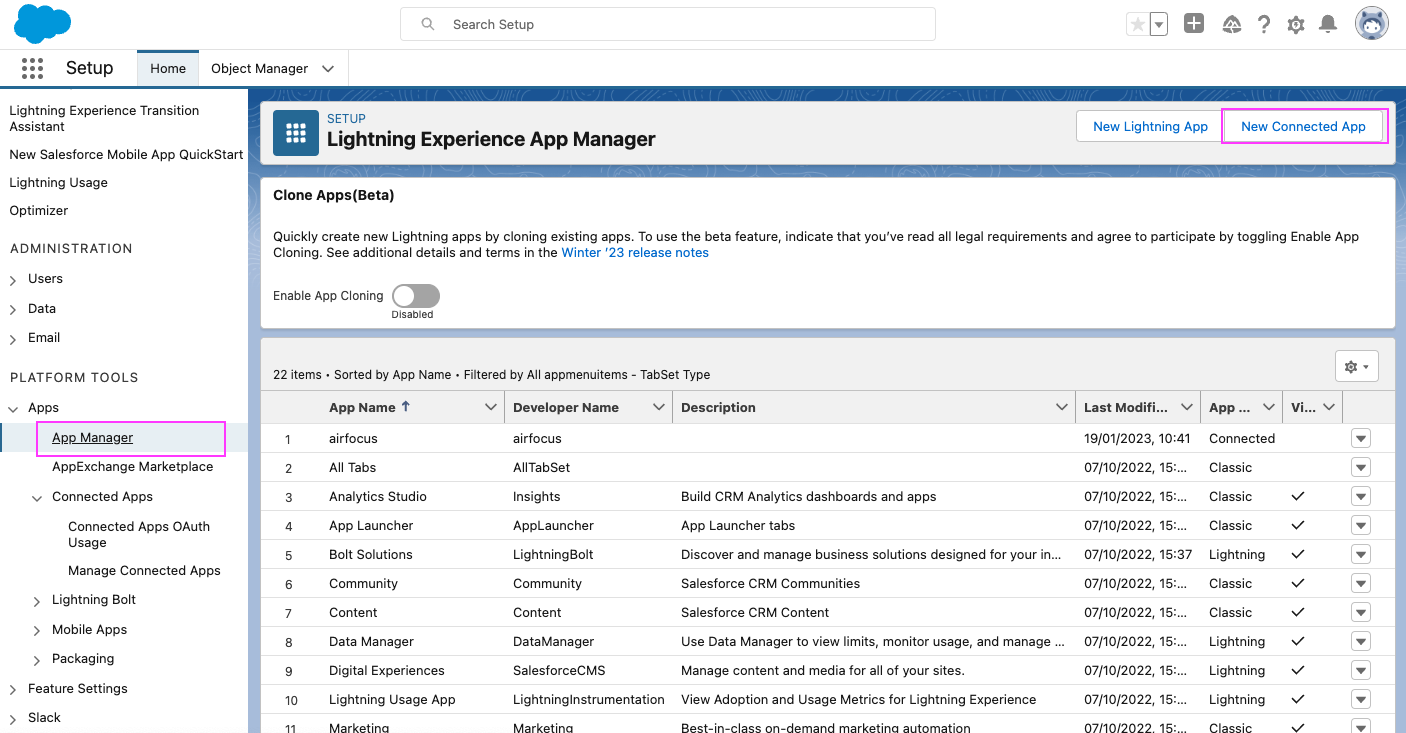The image size is (1406, 733).
Task: Open the list view controls gear
Action: [1357, 367]
